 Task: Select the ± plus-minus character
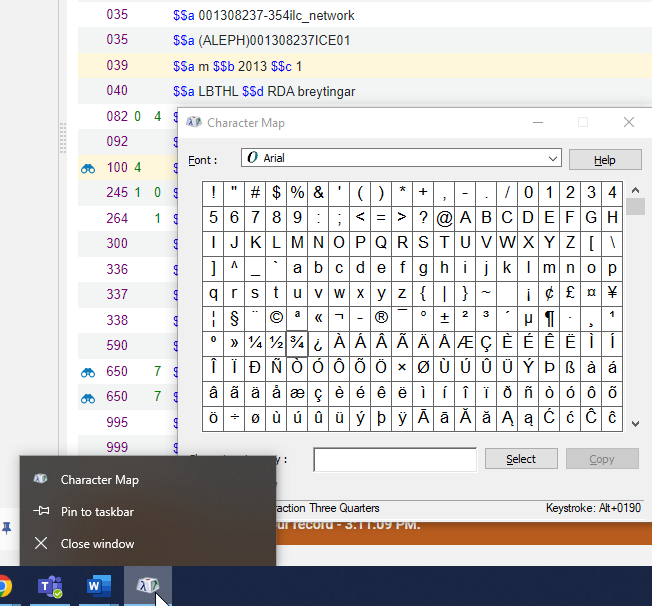444,318
